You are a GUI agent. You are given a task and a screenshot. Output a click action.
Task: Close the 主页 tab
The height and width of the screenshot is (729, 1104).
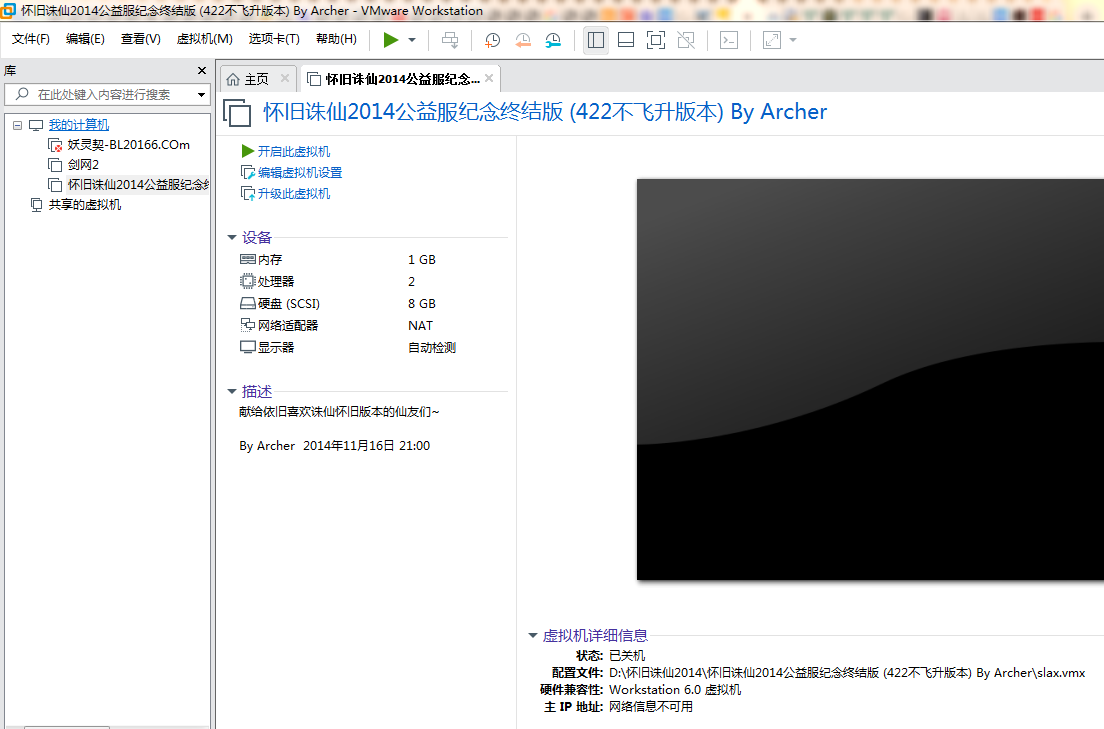click(284, 78)
